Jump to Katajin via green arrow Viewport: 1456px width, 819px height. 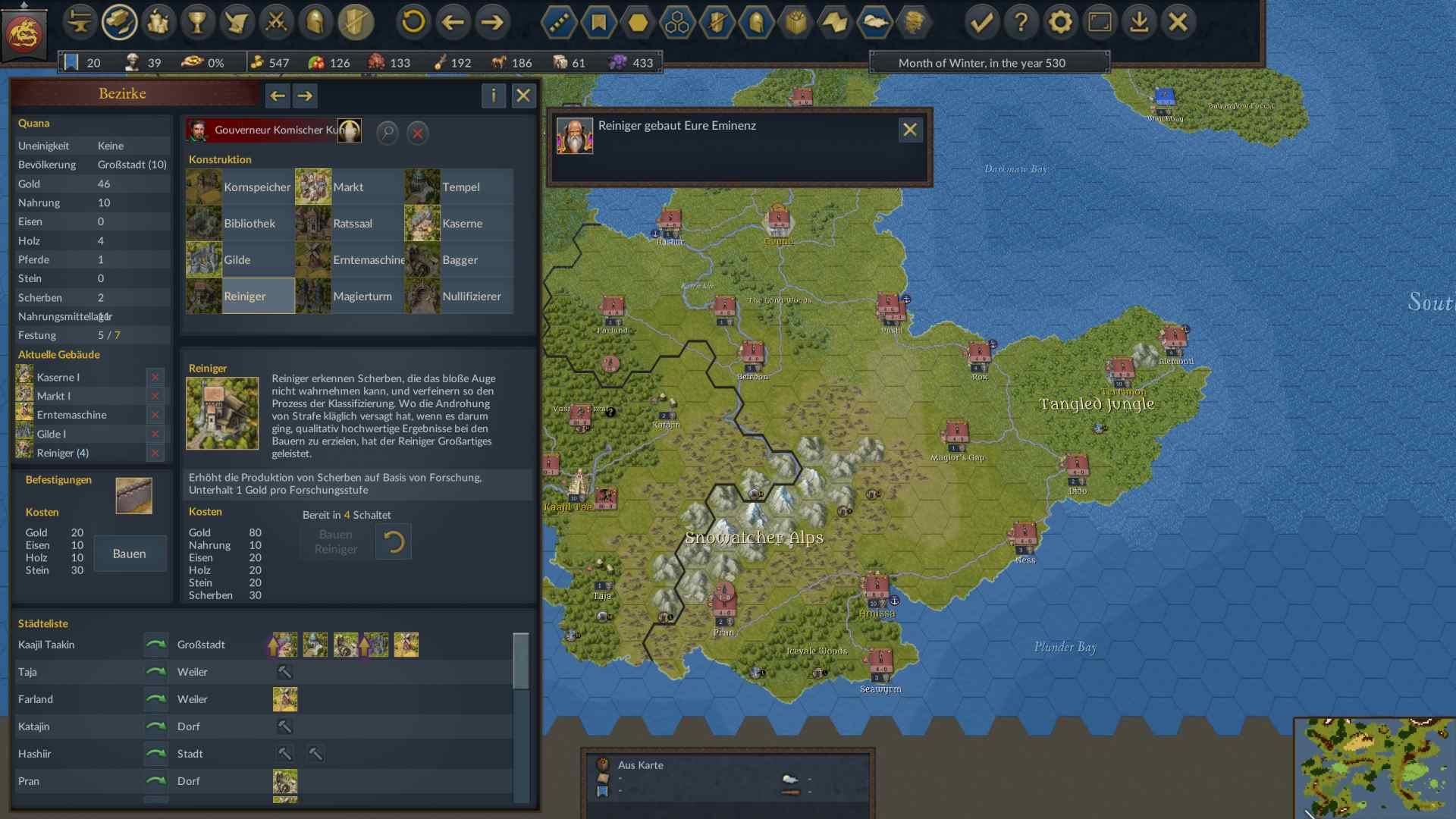point(155,726)
